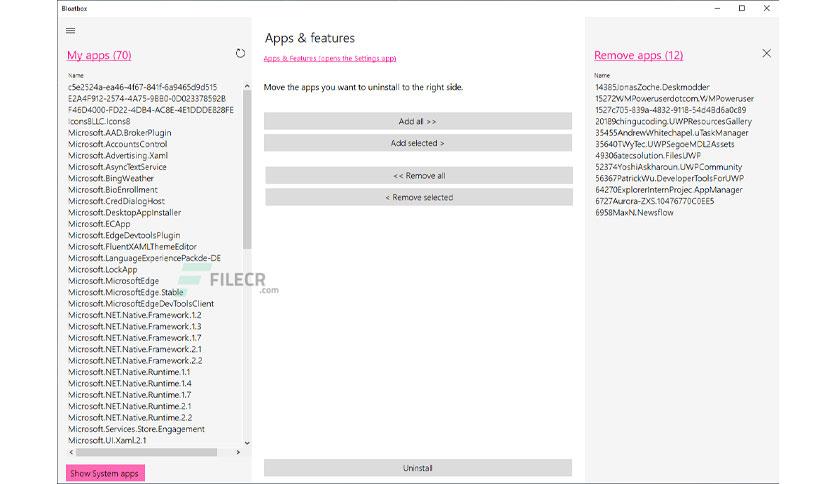
Task: Select Microsoft.LanguageExperiencePackde-DE
Action: click(x=144, y=258)
